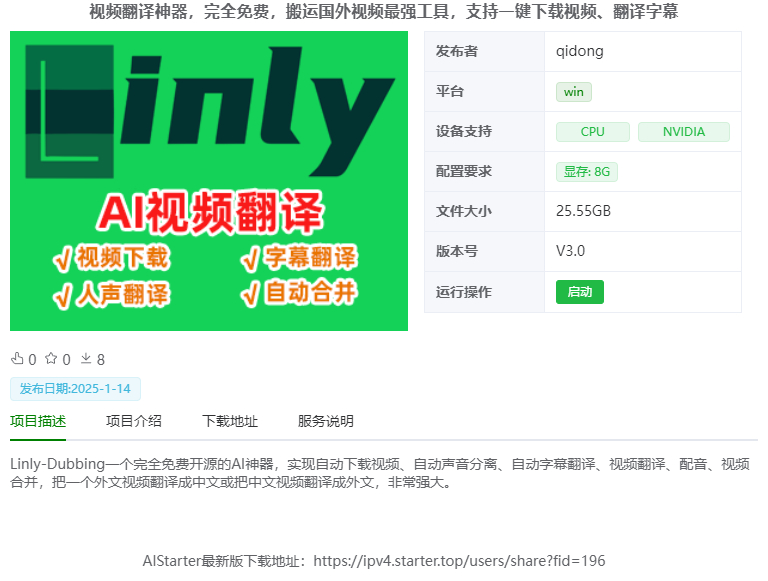
Task: Click the 设备支持 label cell
Action: point(484,132)
